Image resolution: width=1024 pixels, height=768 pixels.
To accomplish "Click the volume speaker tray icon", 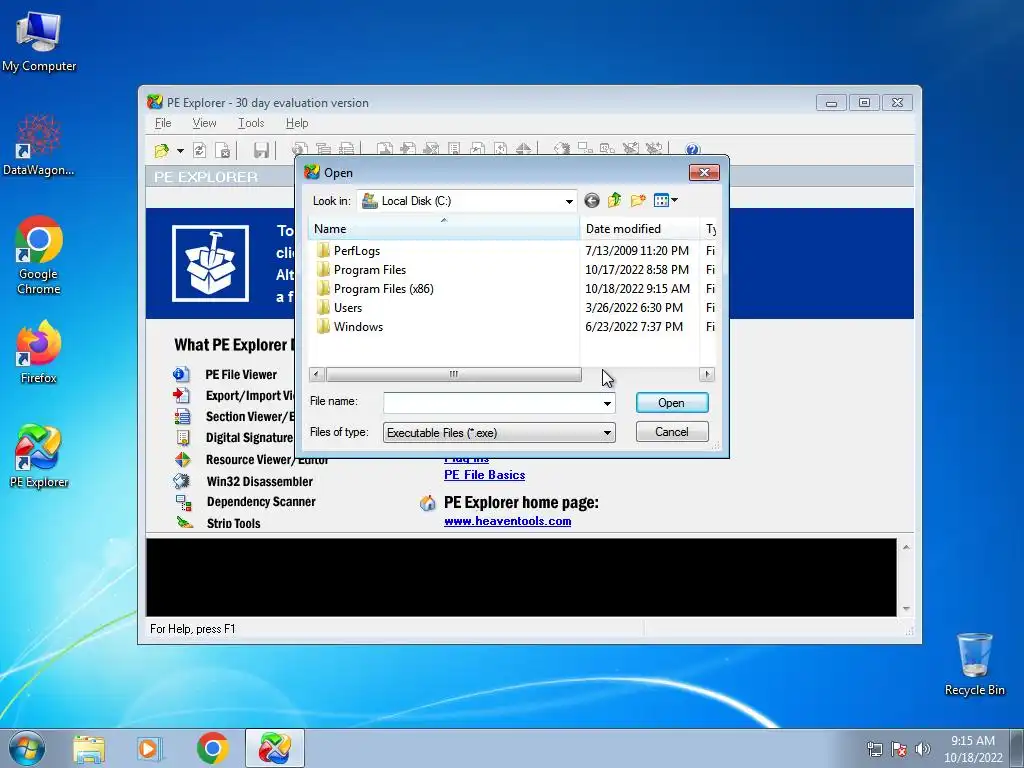I will point(922,749).
